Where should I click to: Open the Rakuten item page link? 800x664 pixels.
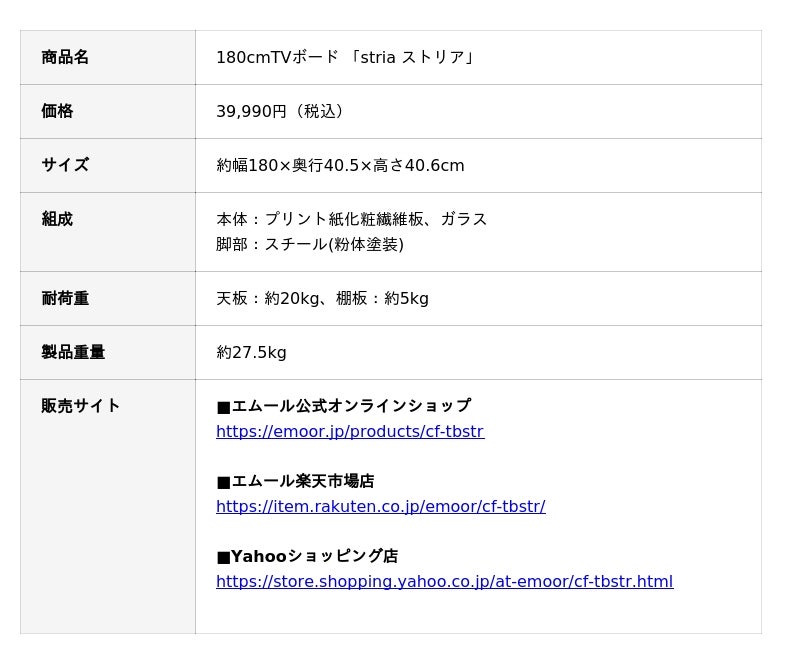click(380, 507)
